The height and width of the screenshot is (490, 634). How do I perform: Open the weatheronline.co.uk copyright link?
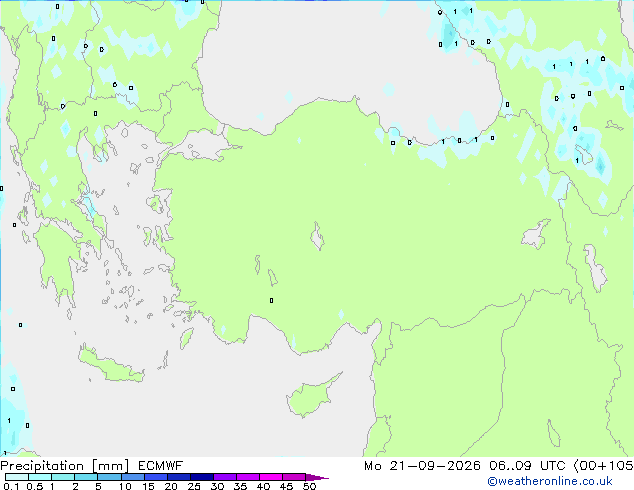[549, 481]
